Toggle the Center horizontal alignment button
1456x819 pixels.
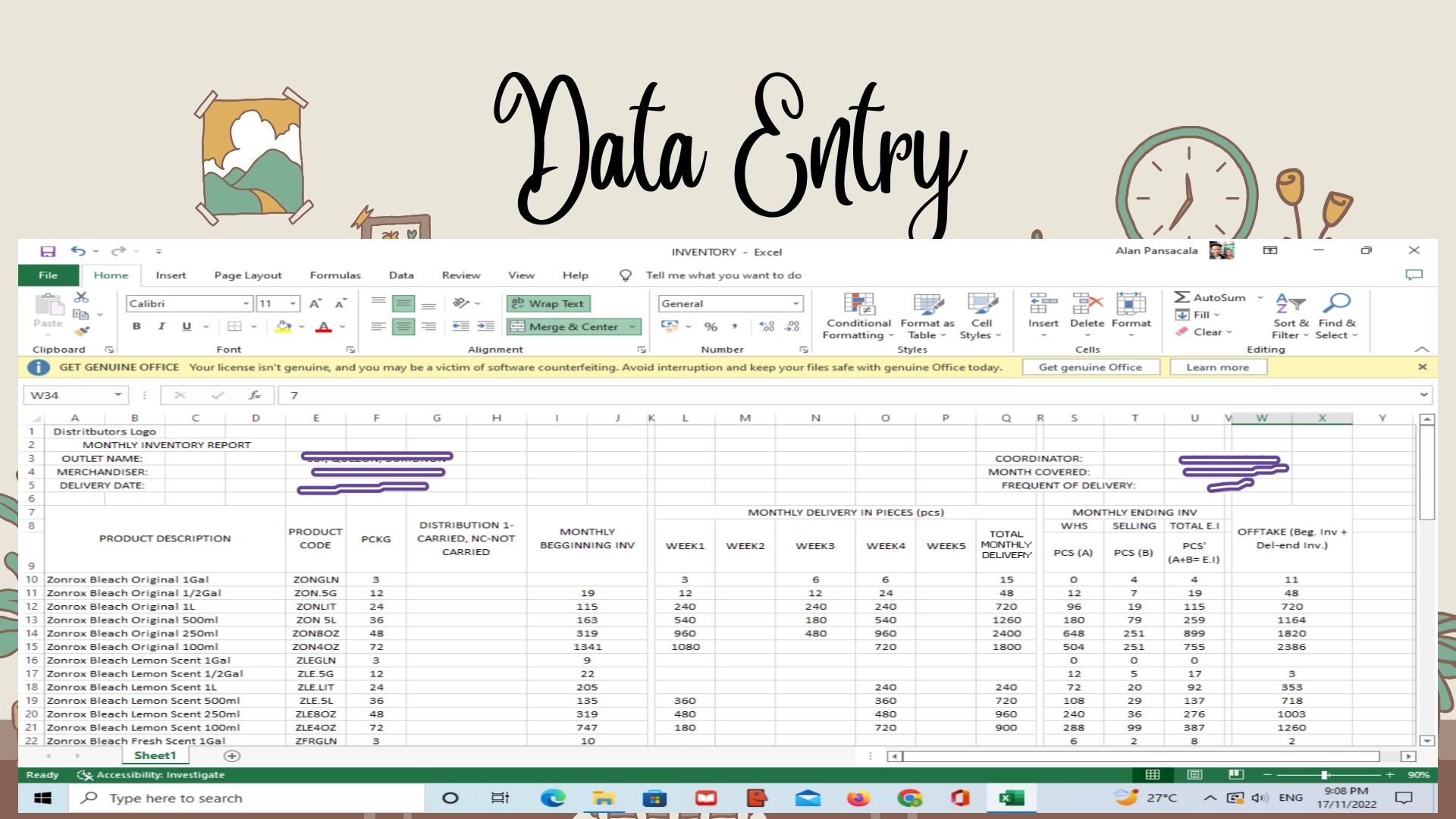click(x=403, y=327)
